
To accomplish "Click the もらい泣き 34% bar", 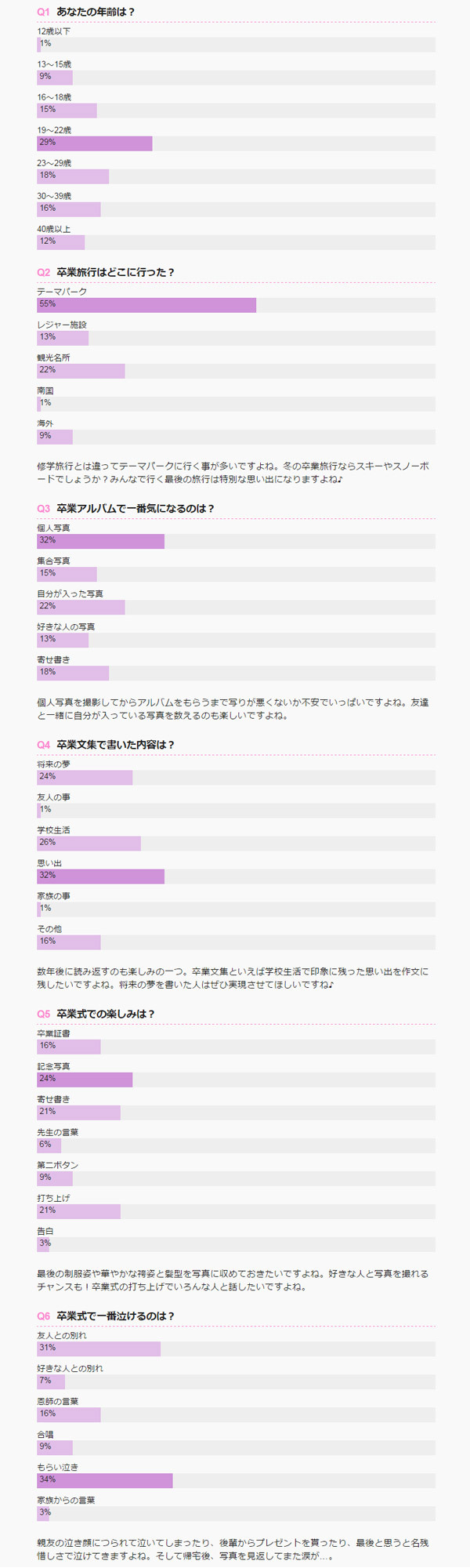I will pyautogui.click(x=104, y=1479).
